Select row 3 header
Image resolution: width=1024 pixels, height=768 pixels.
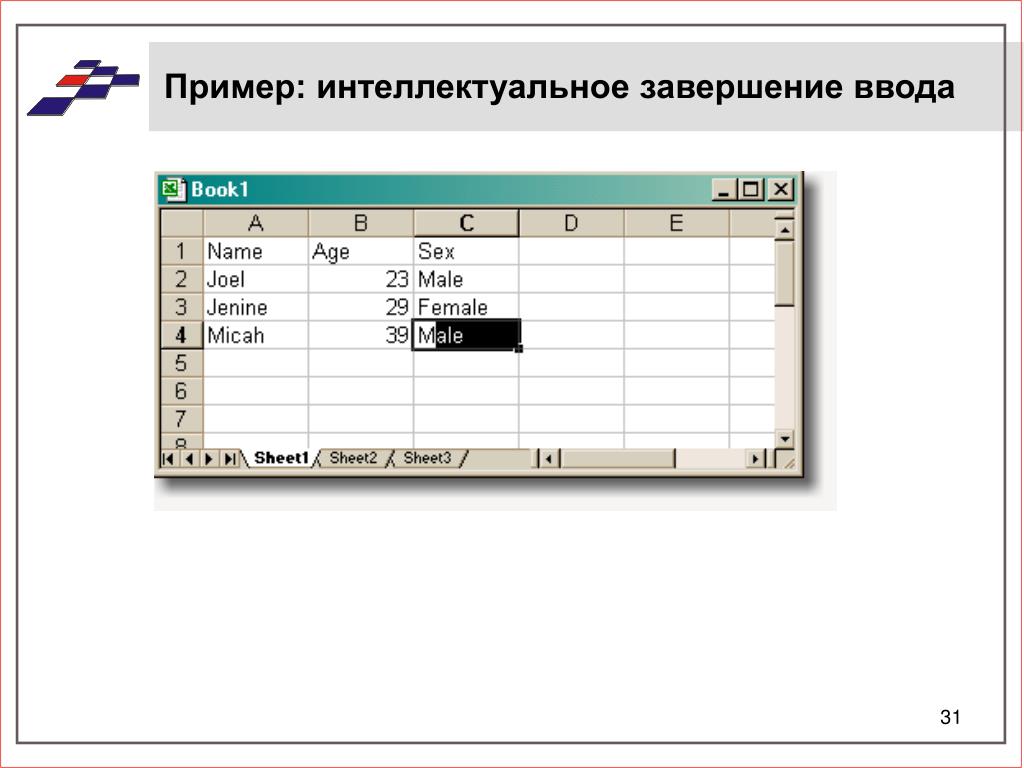[182, 307]
